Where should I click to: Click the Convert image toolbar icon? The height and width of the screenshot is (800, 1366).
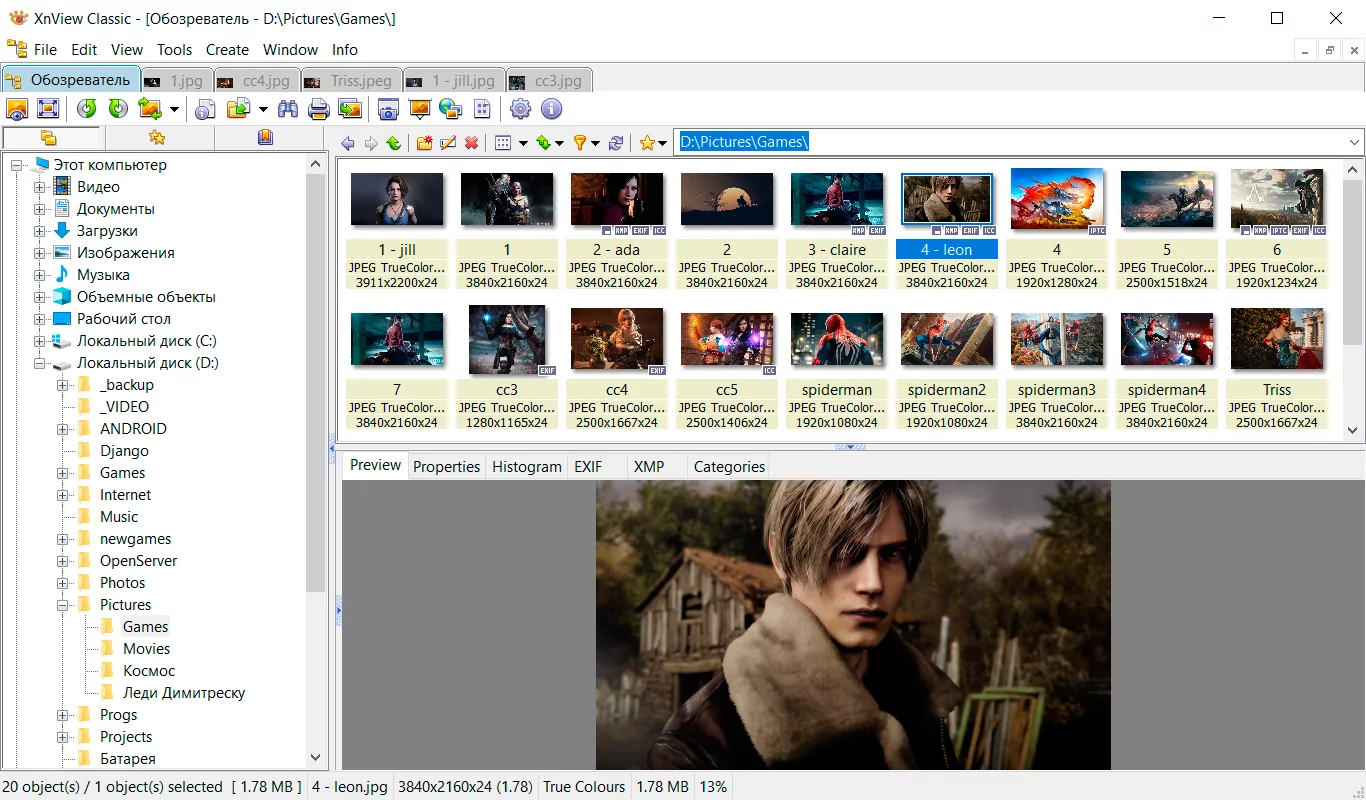150,109
